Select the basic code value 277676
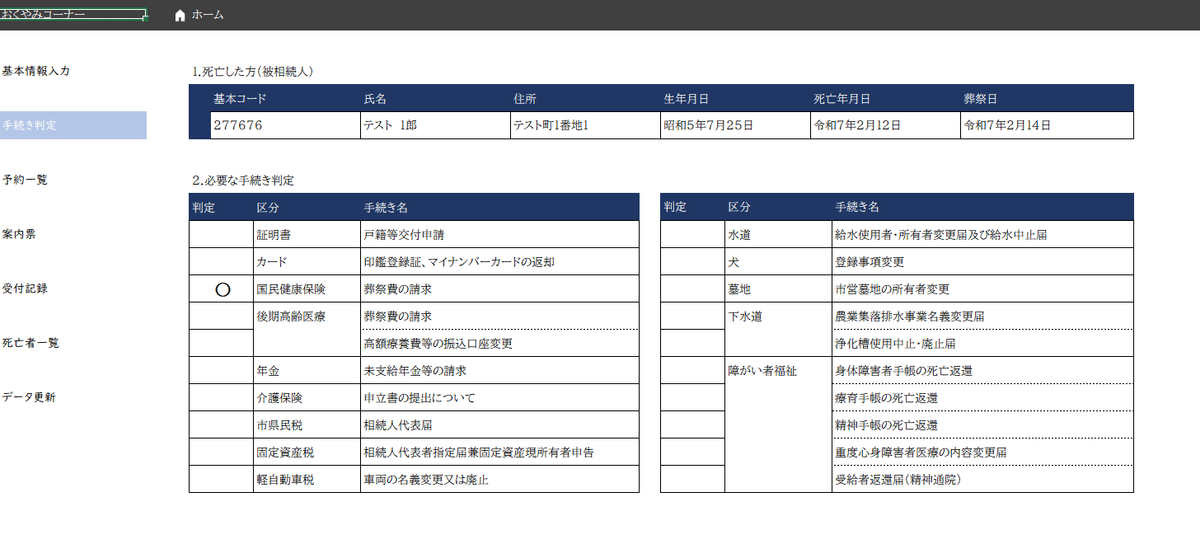 point(283,125)
